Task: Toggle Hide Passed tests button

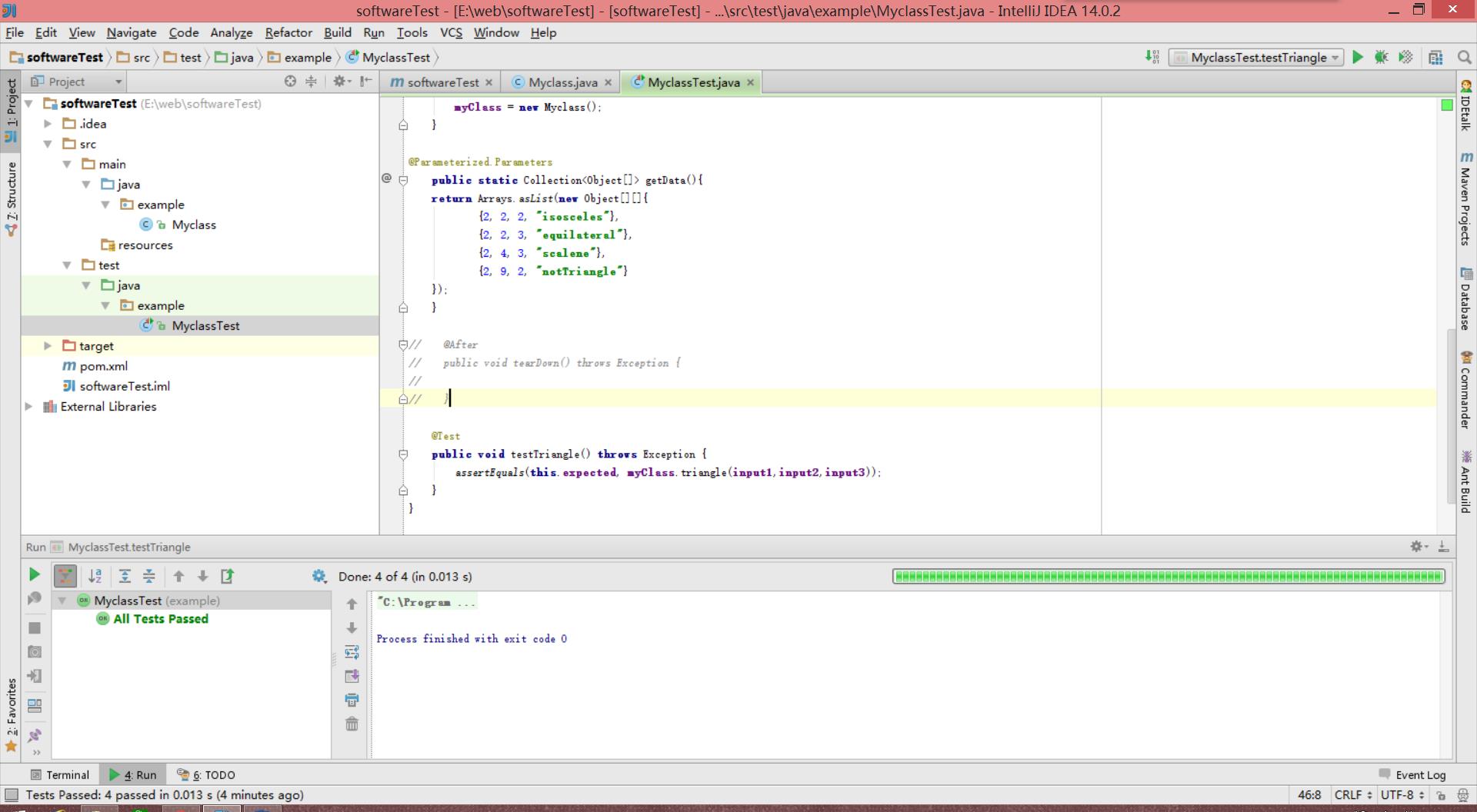Action: 65,576
